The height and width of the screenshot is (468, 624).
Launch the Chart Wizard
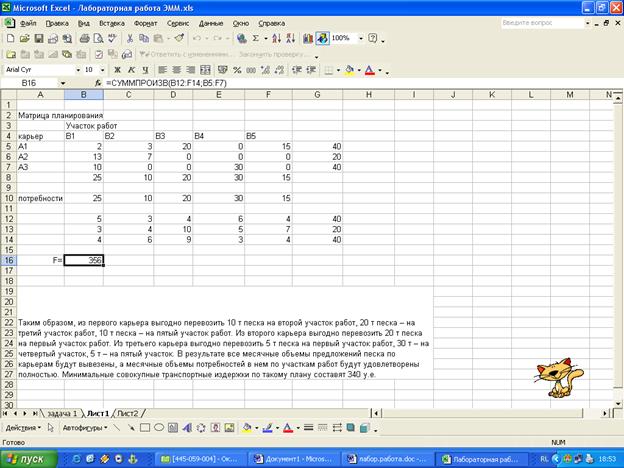308,38
